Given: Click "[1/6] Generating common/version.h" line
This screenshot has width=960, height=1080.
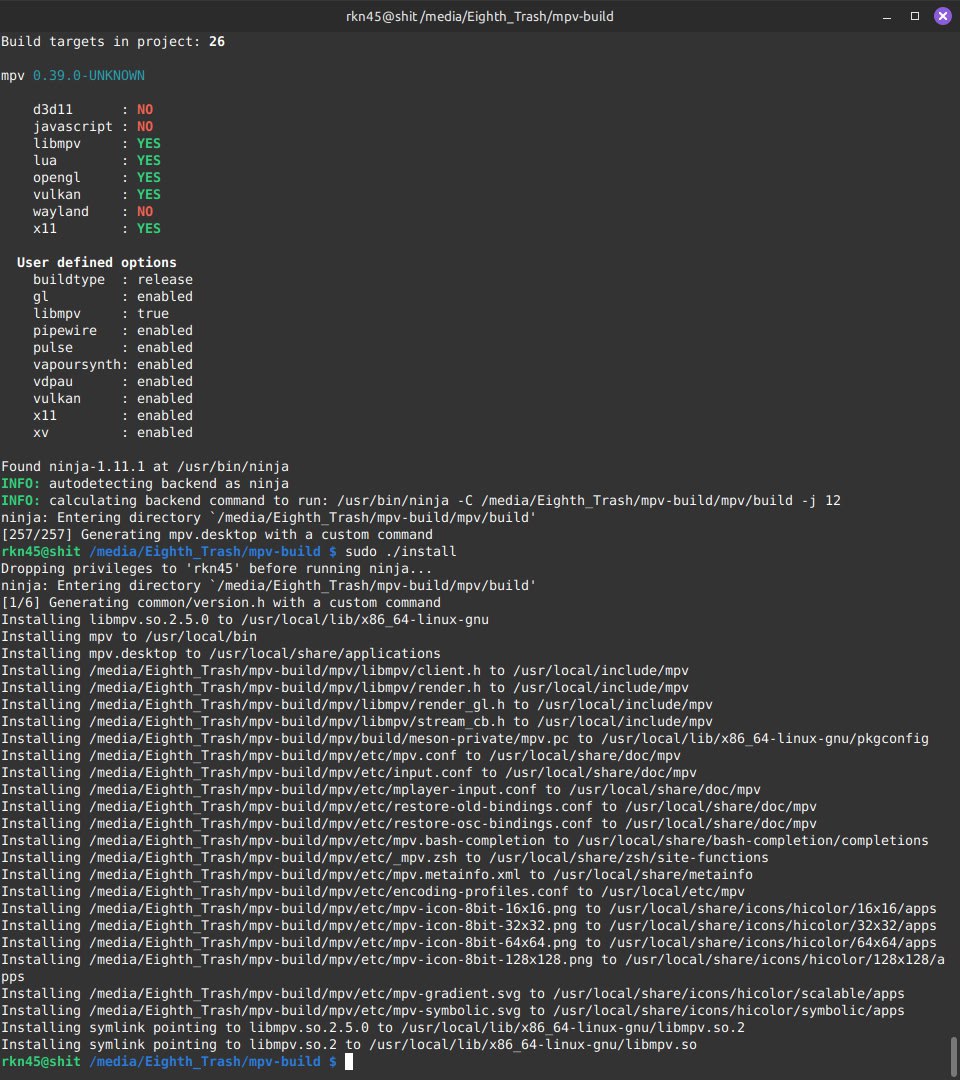Looking at the screenshot, I should point(221,603).
